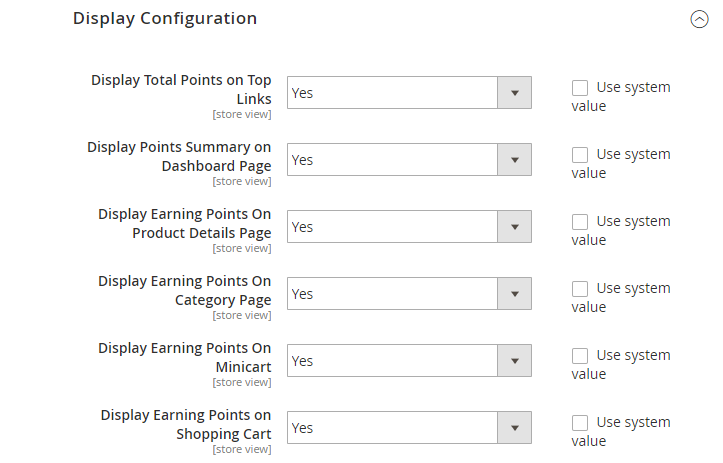The height and width of the screenshot is (463, 723).
Task: Collapse the Display Configuration section
Action: 699,19
